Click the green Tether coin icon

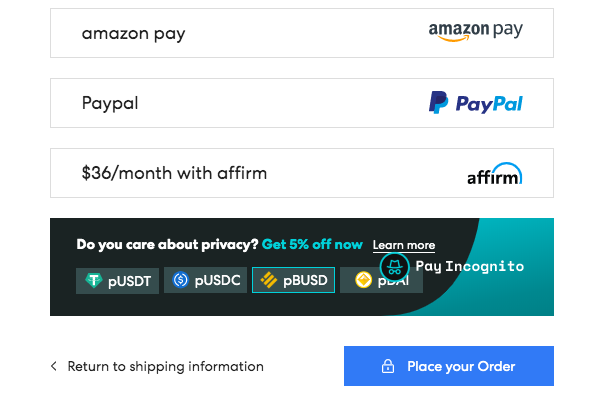(94, 281)
